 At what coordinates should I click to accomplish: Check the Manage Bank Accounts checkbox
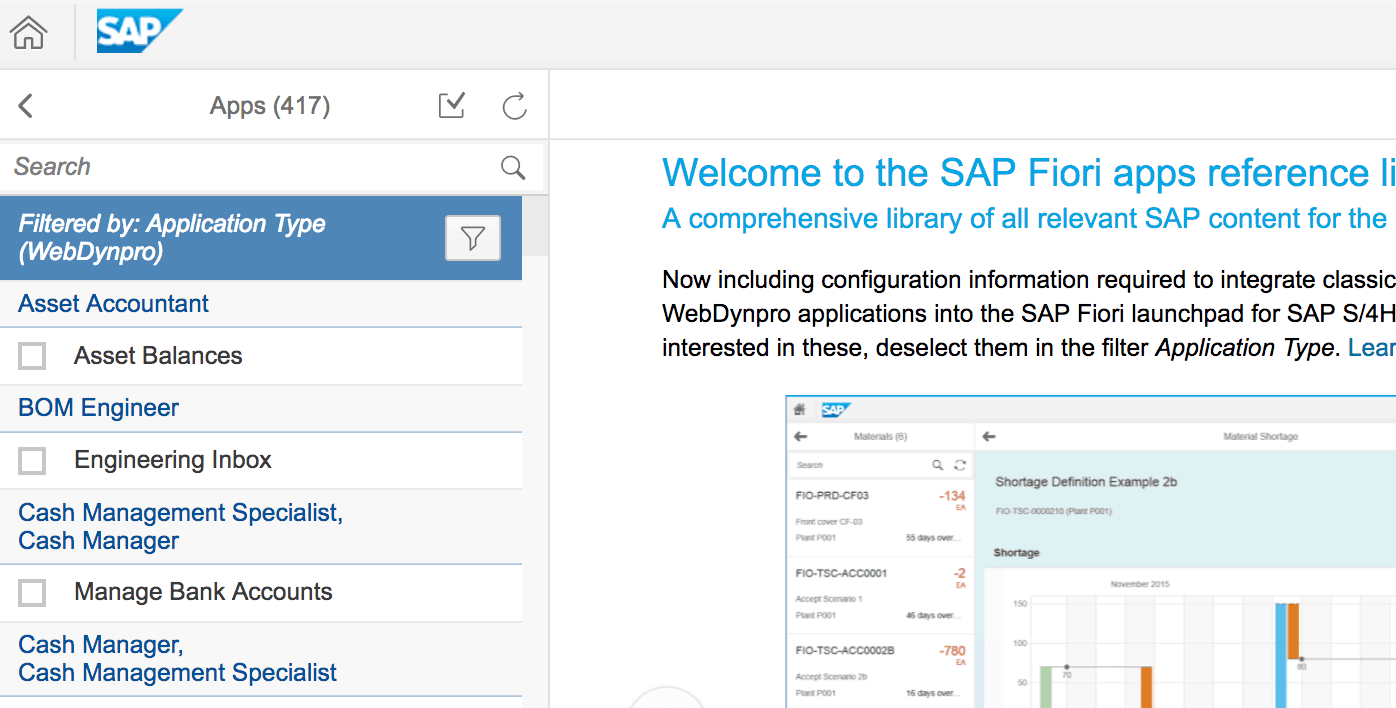point(33,592)
